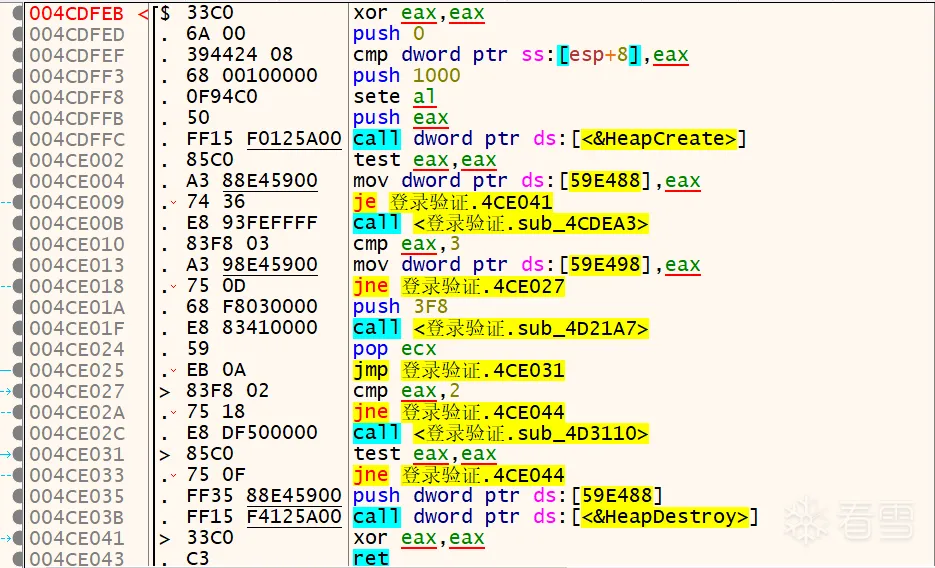Select address 004CDFF8 in the address column

77,97
